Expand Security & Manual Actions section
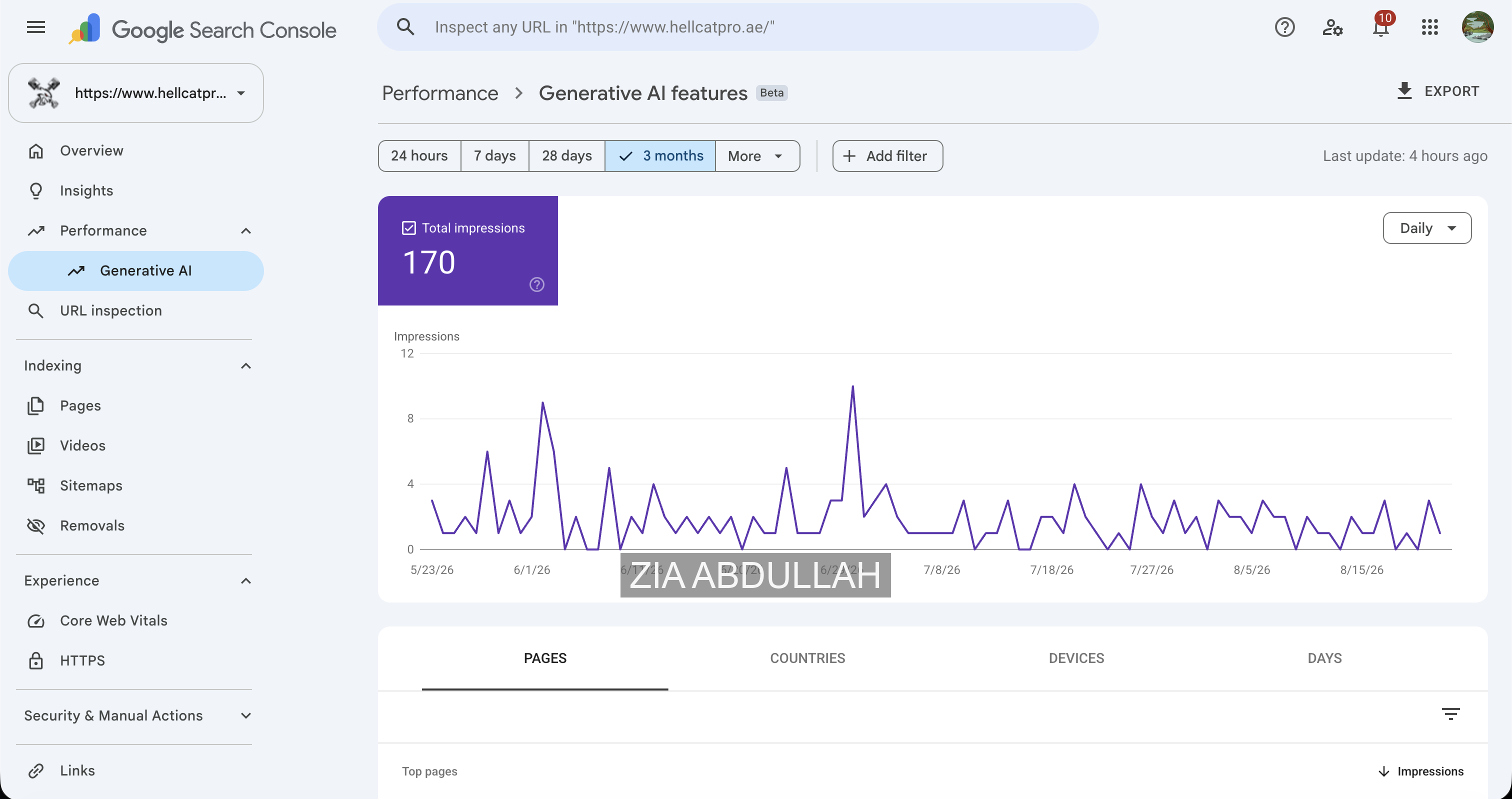 tap(246, 715)
